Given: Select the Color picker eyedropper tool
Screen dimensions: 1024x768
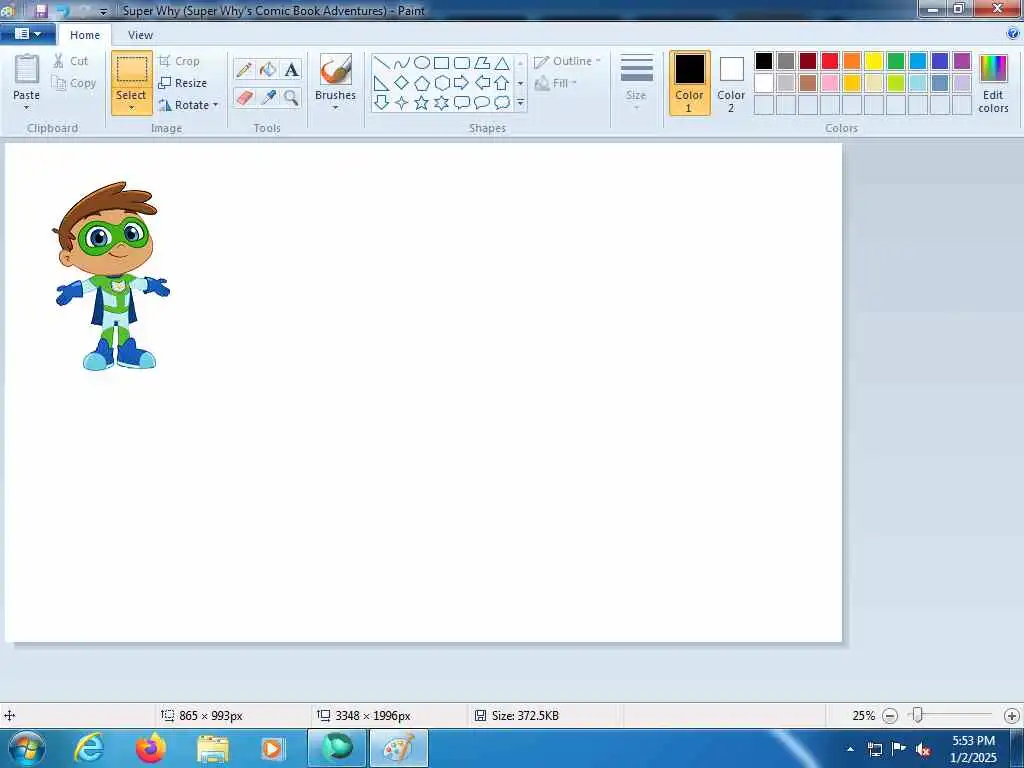Looking at the screenshot, I should [268, 97].
